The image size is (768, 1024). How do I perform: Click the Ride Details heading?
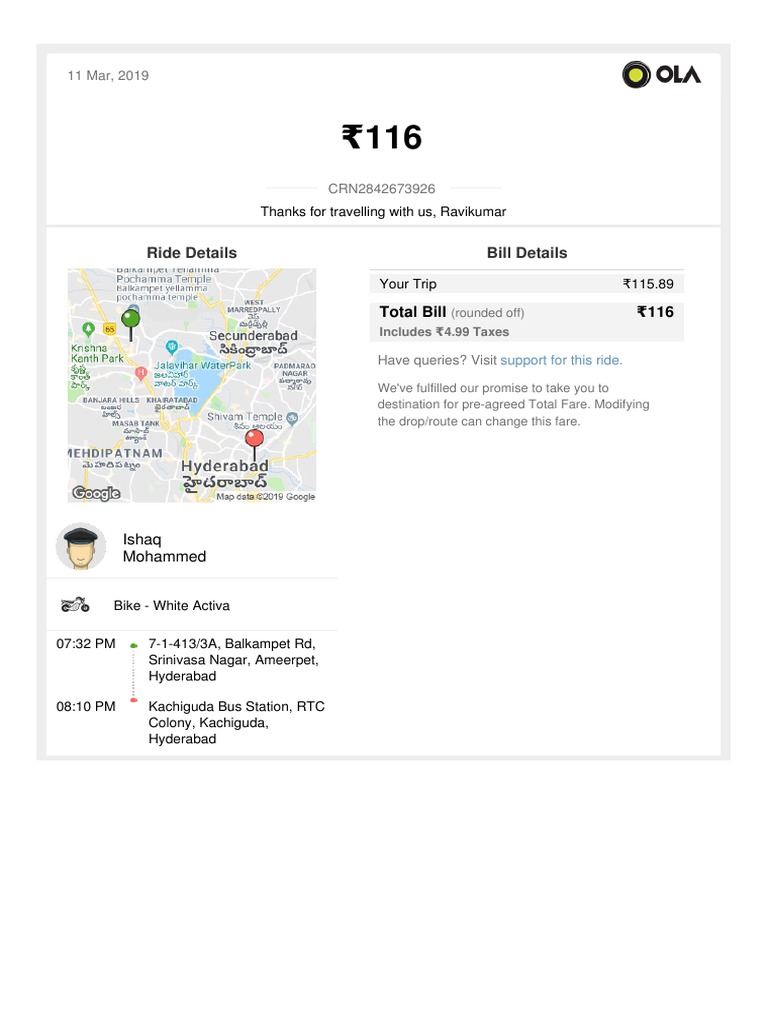point(191,253)
